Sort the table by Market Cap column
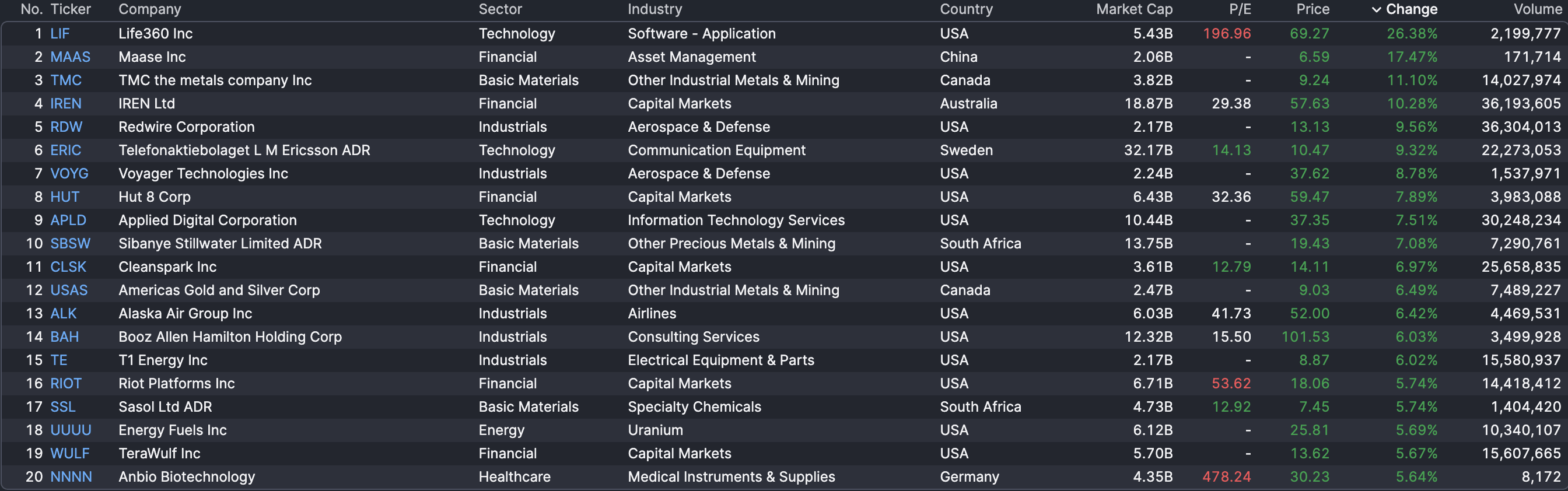The width and height of the screenshot is (1568, 491). point(1135,9)
